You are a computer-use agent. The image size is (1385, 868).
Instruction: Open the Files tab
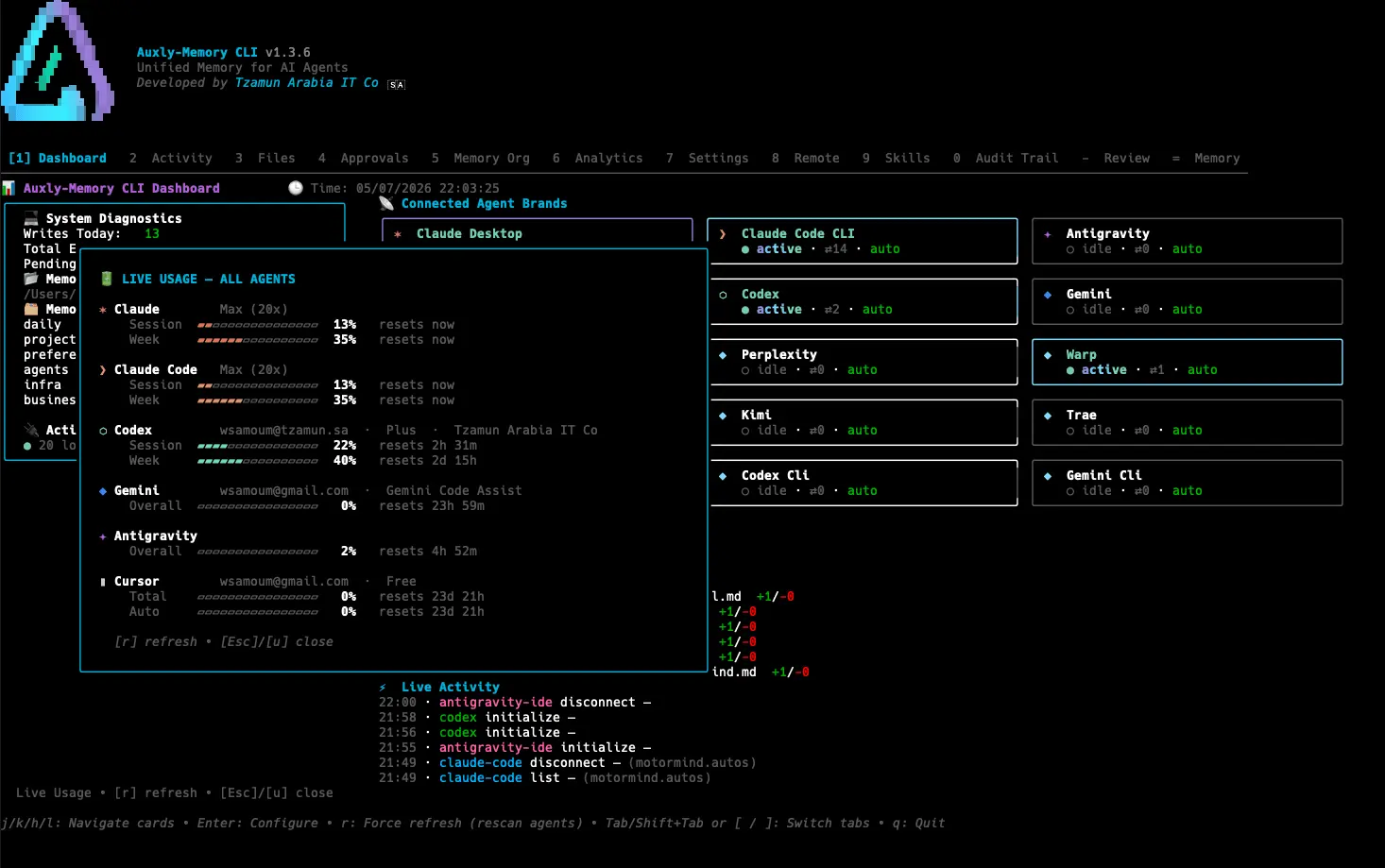(265, 159)
